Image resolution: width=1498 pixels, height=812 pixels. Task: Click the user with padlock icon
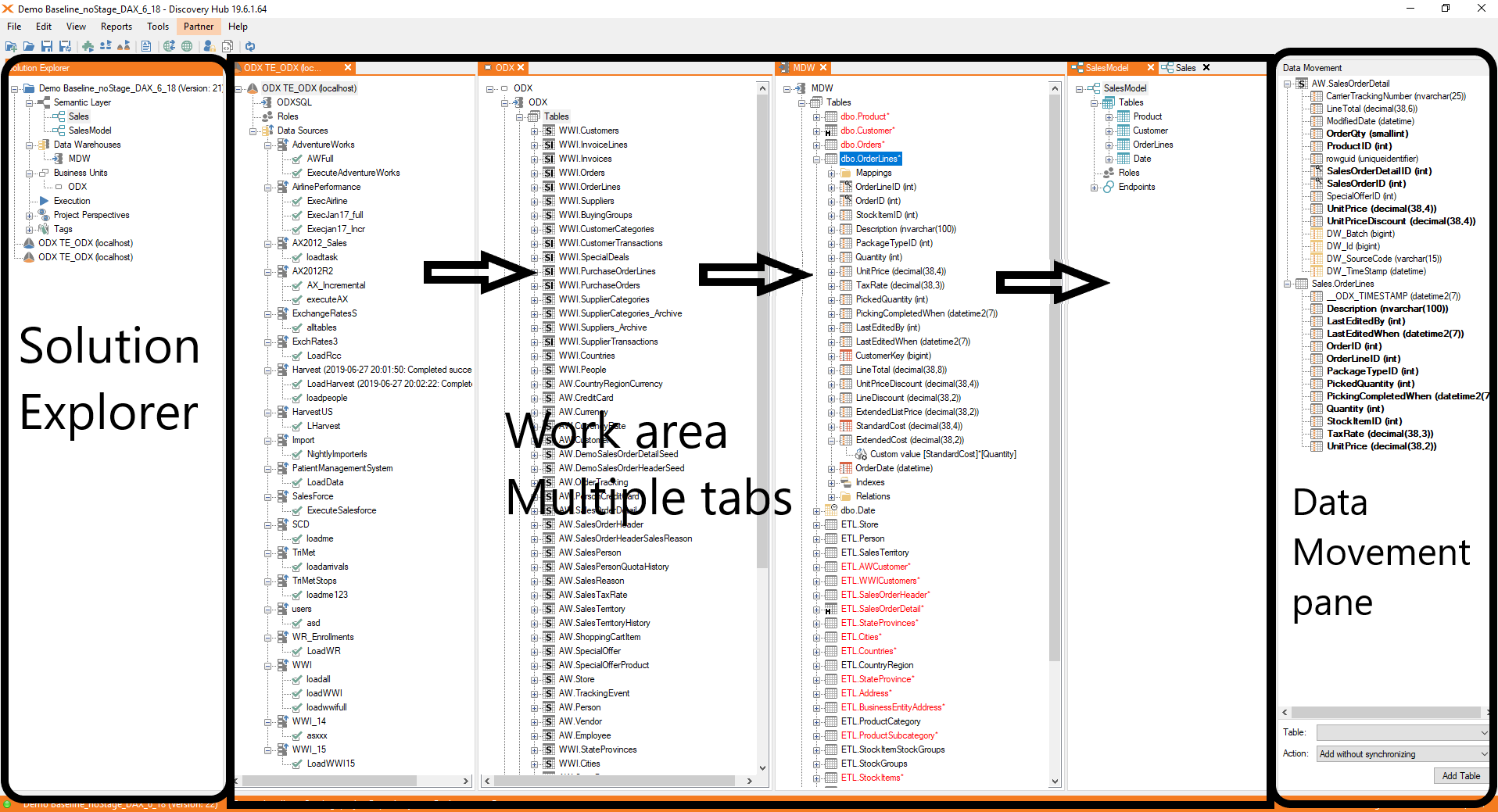click(x=210, y=47)
